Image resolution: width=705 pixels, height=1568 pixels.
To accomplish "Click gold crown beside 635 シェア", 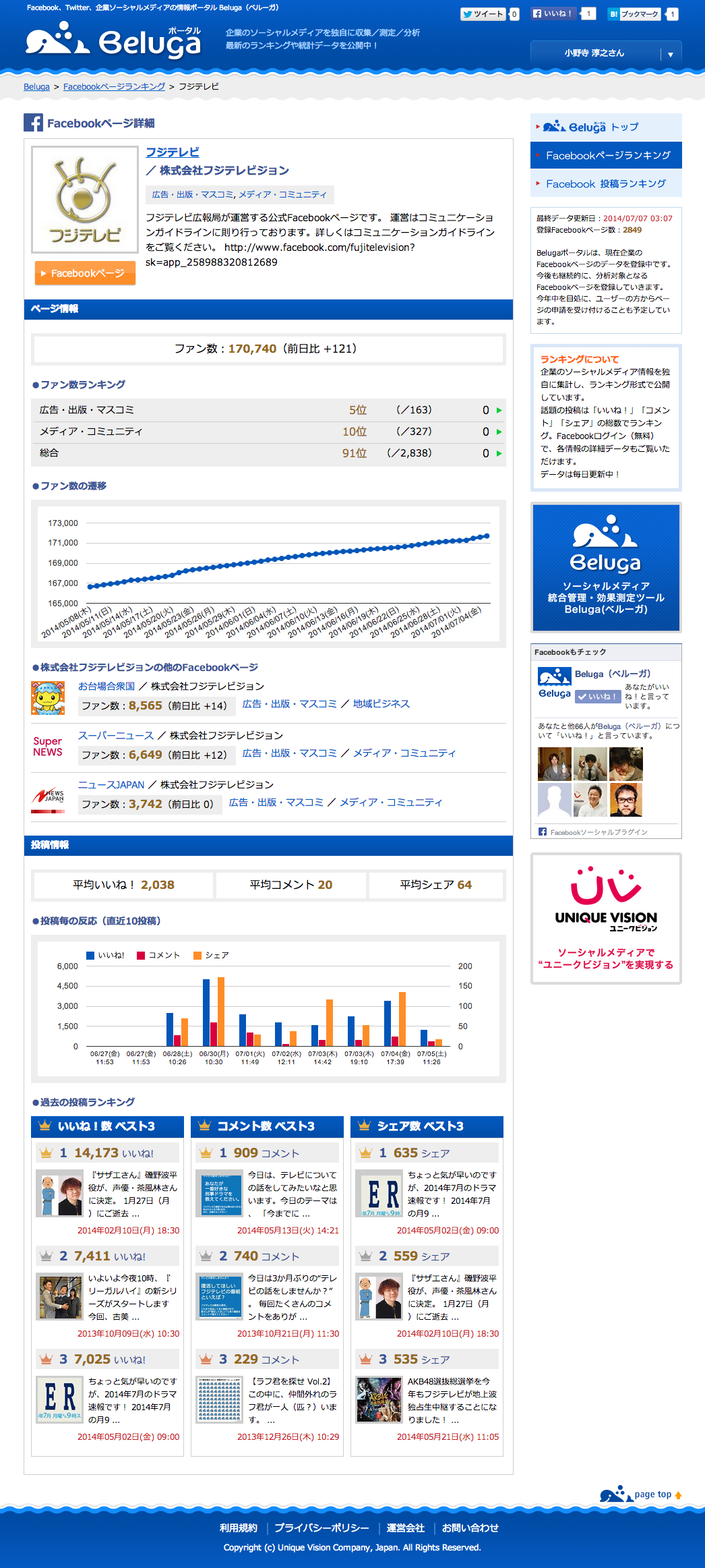I will [x=365, y=1153].
